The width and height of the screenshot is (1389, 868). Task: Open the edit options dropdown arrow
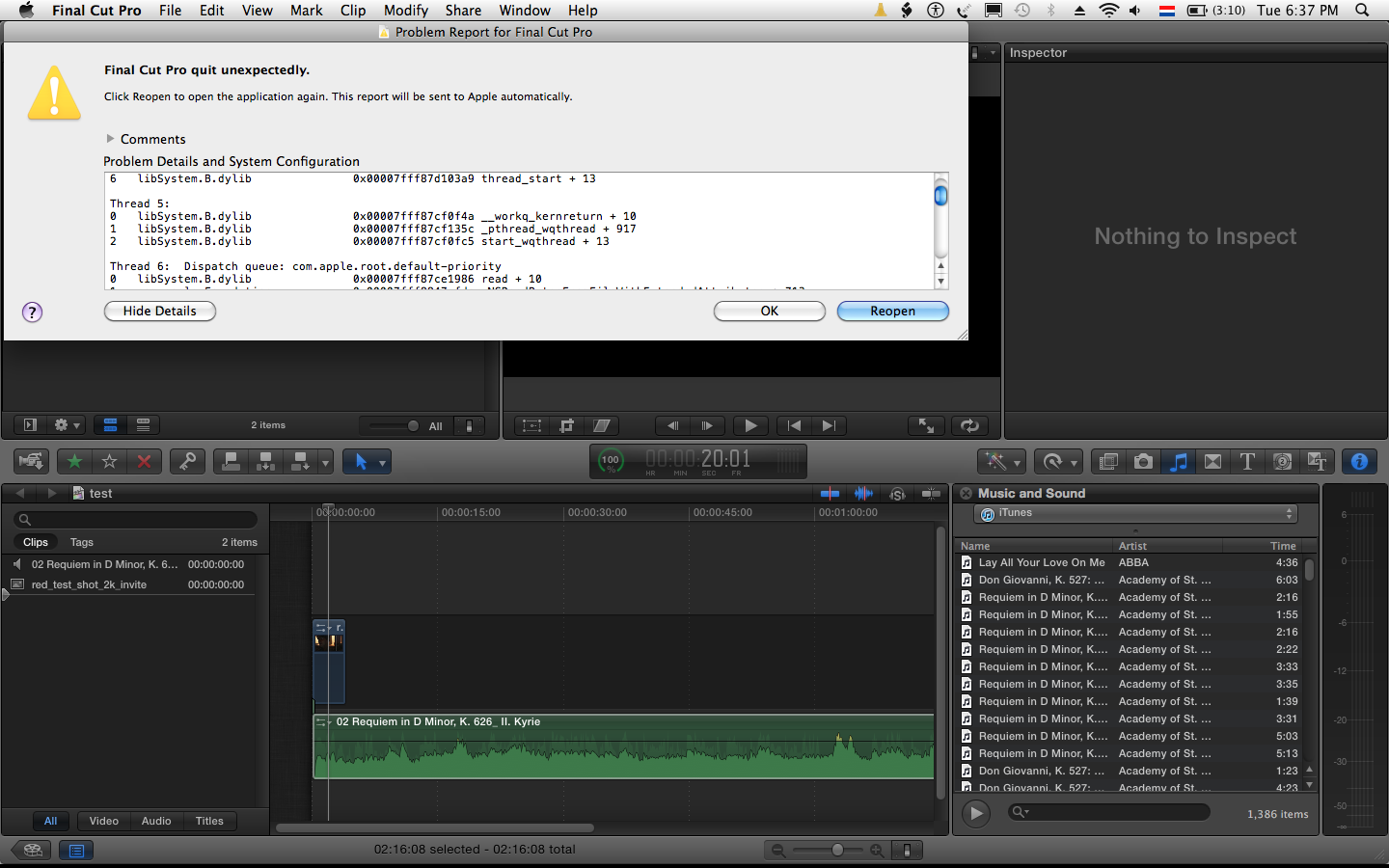click(x=326, y=463)
